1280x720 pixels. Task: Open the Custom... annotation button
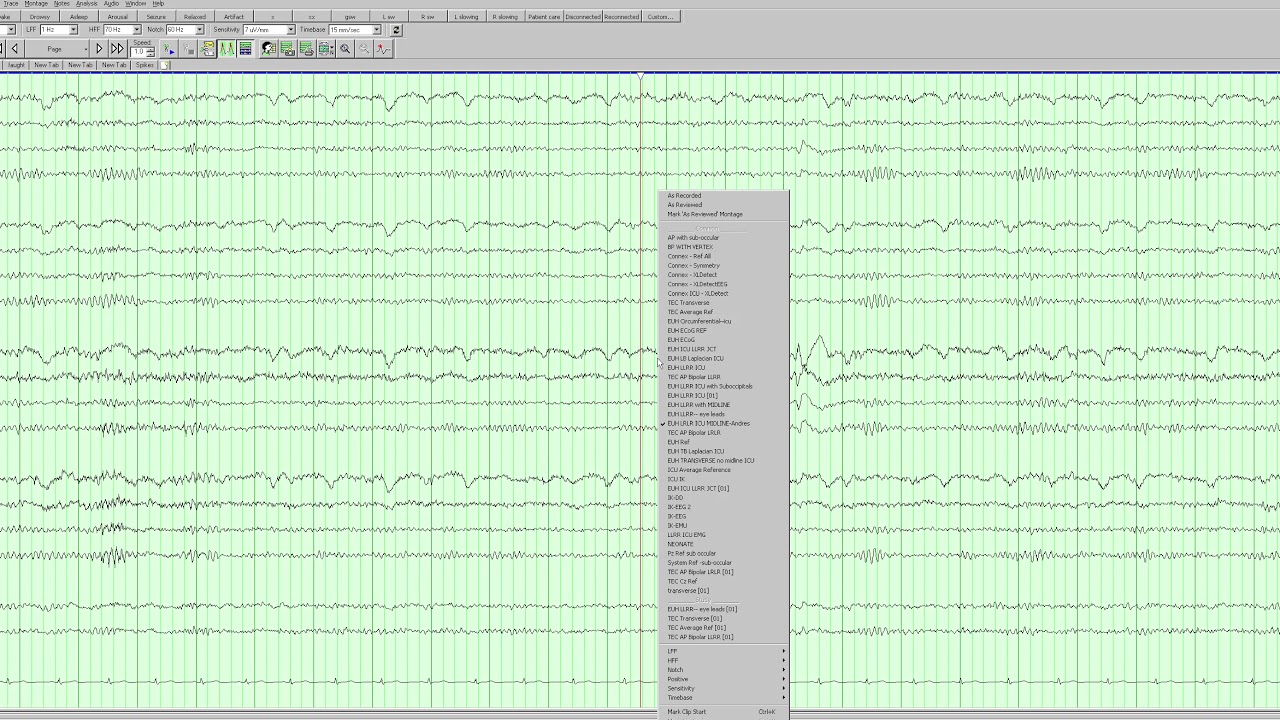(660, 17)
